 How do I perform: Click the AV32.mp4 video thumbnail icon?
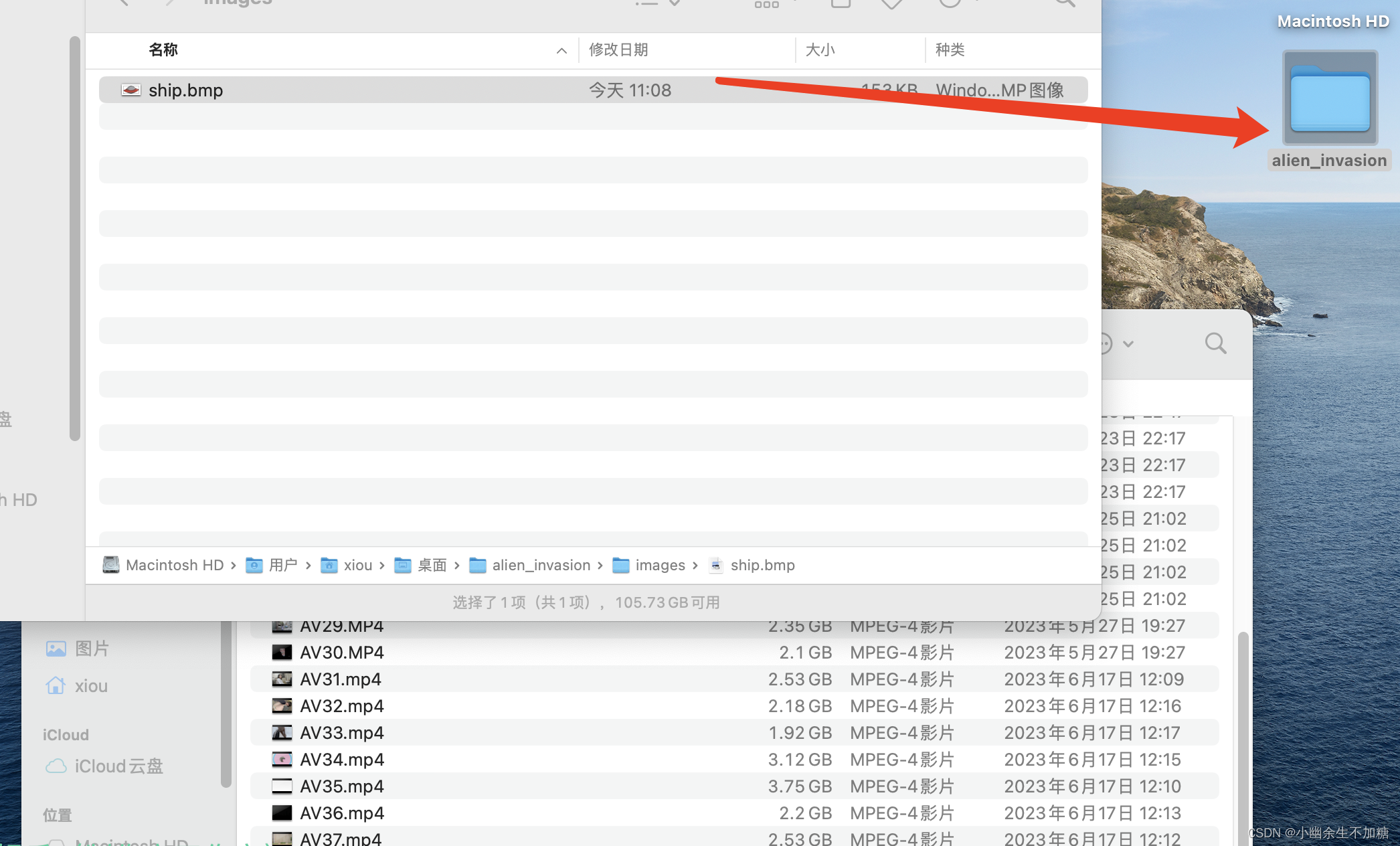[282, 705]
